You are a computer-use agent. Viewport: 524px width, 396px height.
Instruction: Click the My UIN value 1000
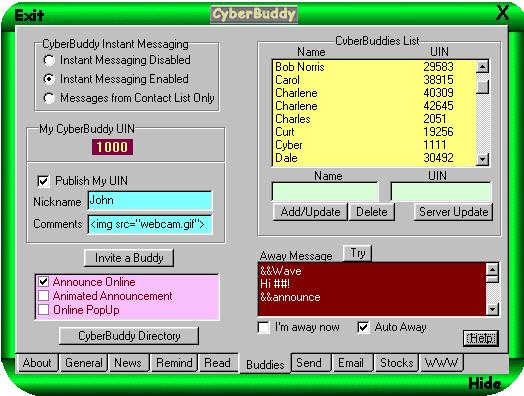(112, 147)
